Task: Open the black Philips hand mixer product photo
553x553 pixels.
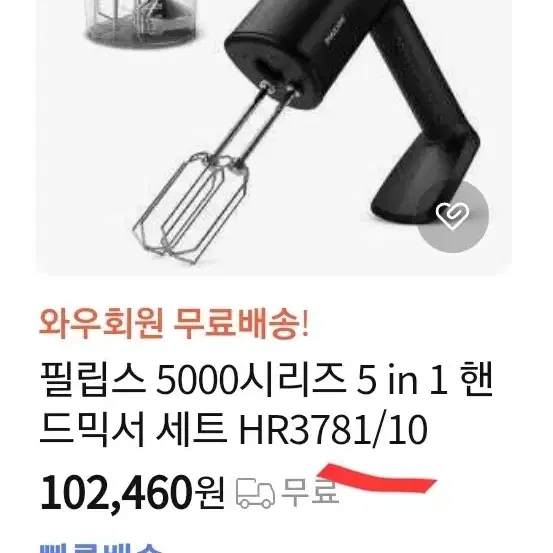Action: [x=274, y=137]
